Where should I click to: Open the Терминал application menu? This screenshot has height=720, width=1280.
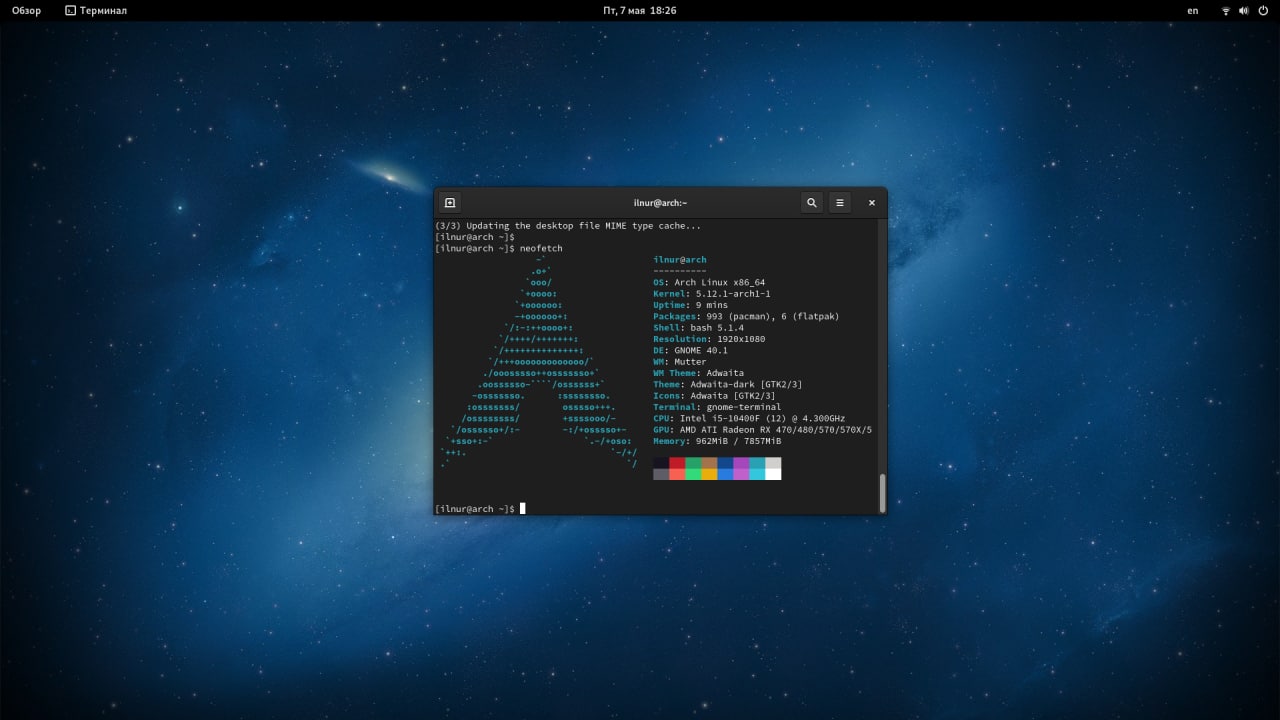(96, 10)
